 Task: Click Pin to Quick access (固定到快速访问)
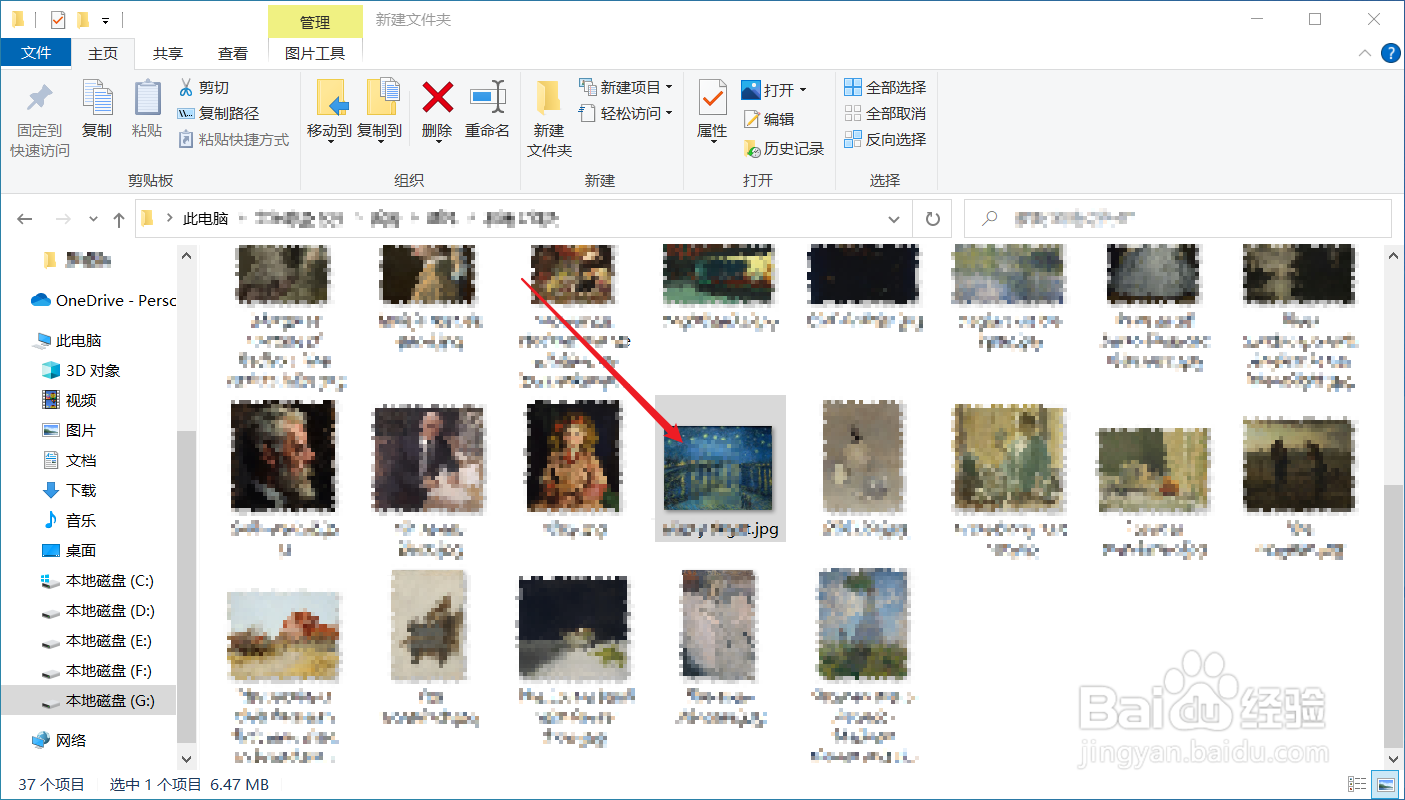[x=40, y=119]
